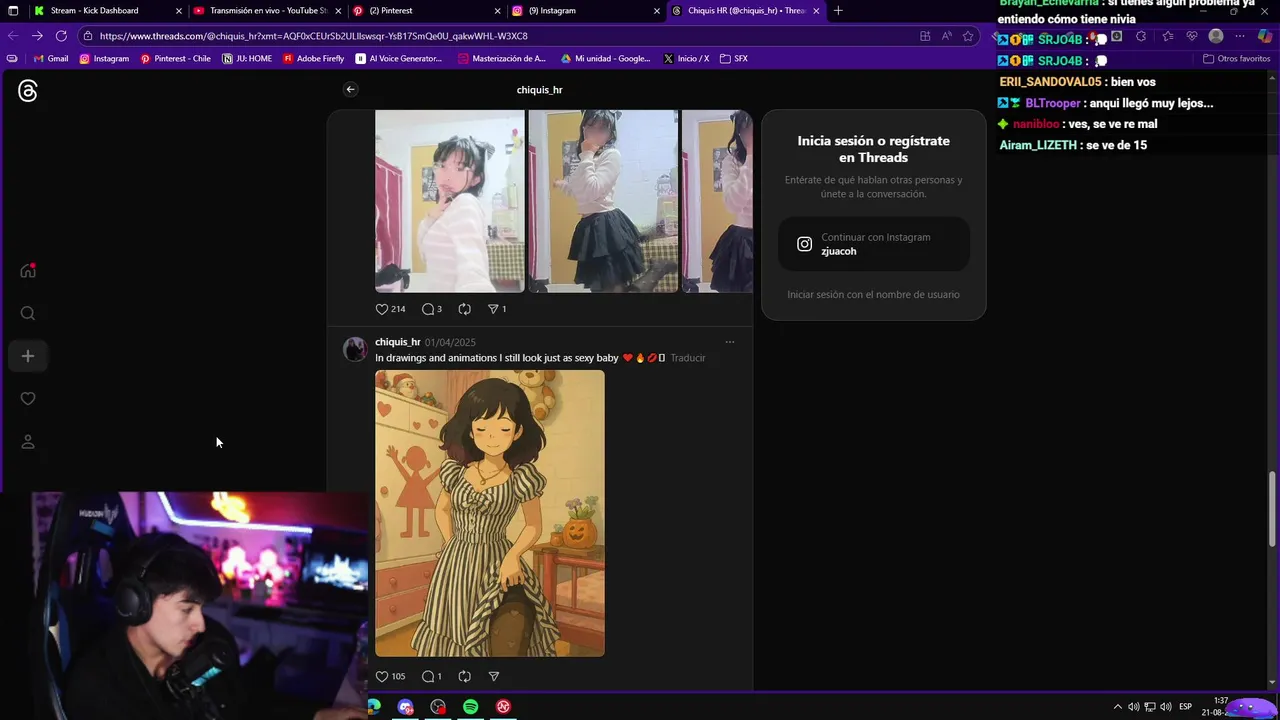Close the Chiquis HR Threads tab
Screen dimensions: 1280x720
(x=816, y=10)
